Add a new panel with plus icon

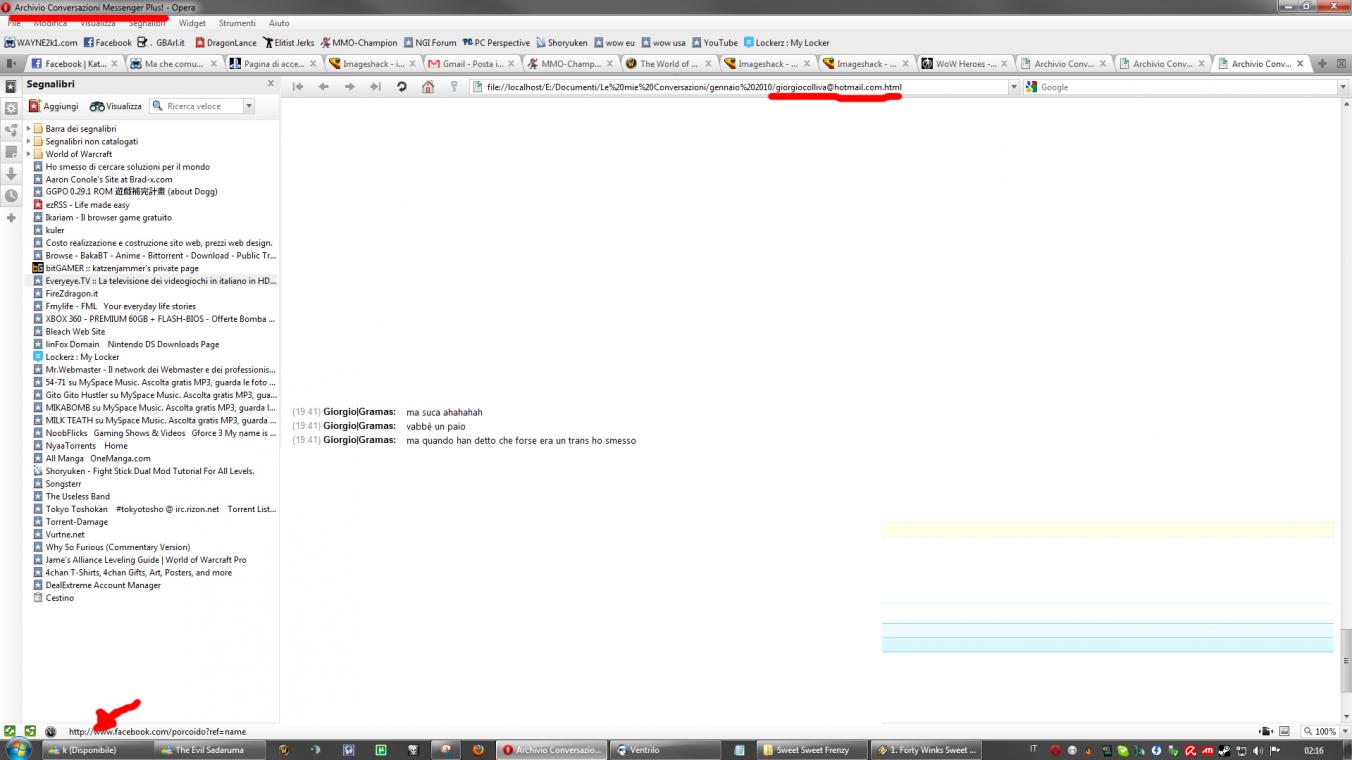[x=11, y=218]
